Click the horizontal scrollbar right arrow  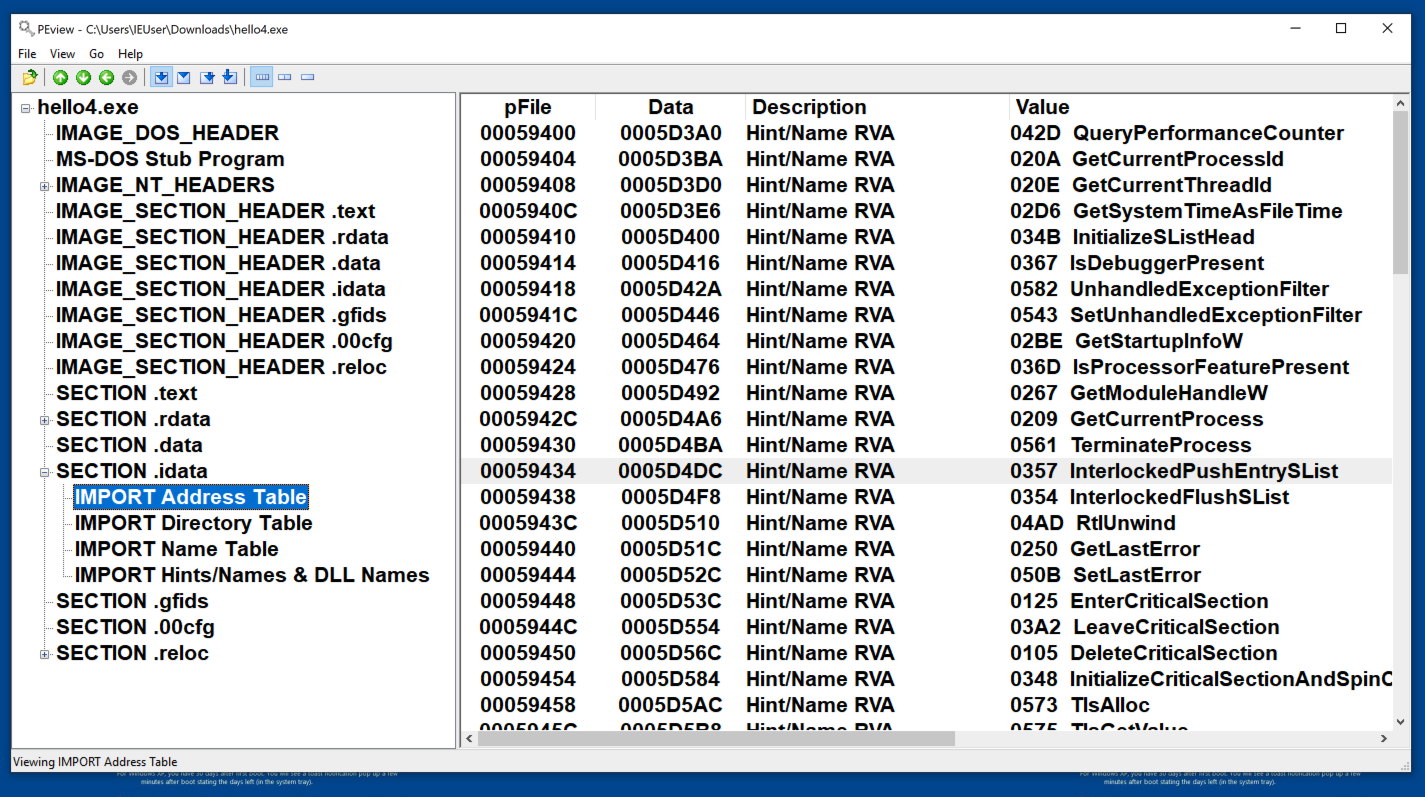1384,739
